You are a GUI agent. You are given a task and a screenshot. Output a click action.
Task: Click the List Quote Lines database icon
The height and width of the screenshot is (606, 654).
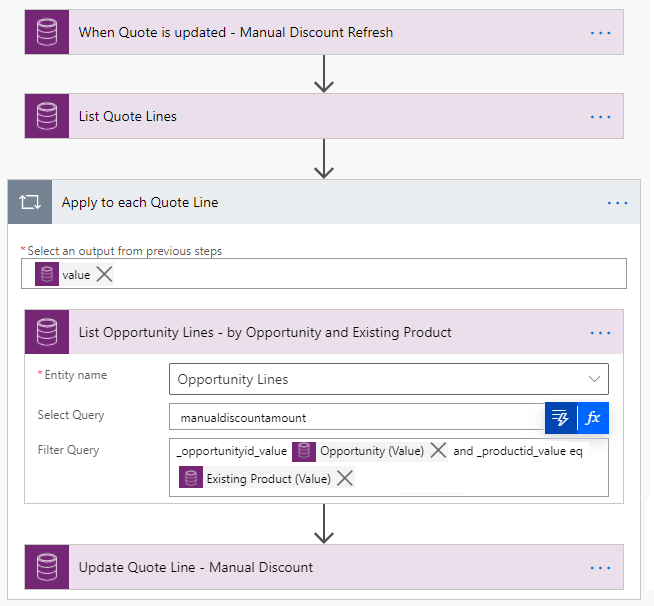click(46, 116)
